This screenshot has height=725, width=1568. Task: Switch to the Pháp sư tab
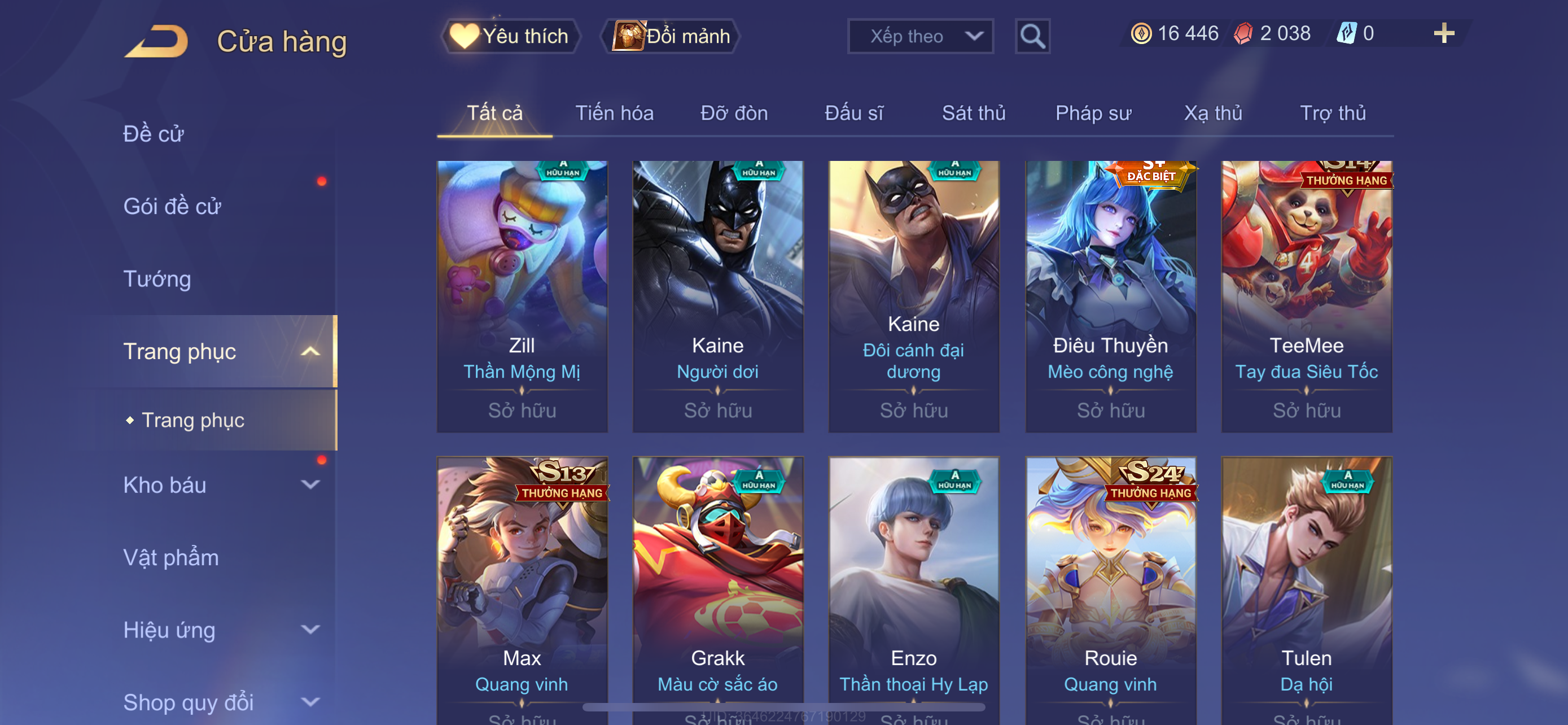1093,113
